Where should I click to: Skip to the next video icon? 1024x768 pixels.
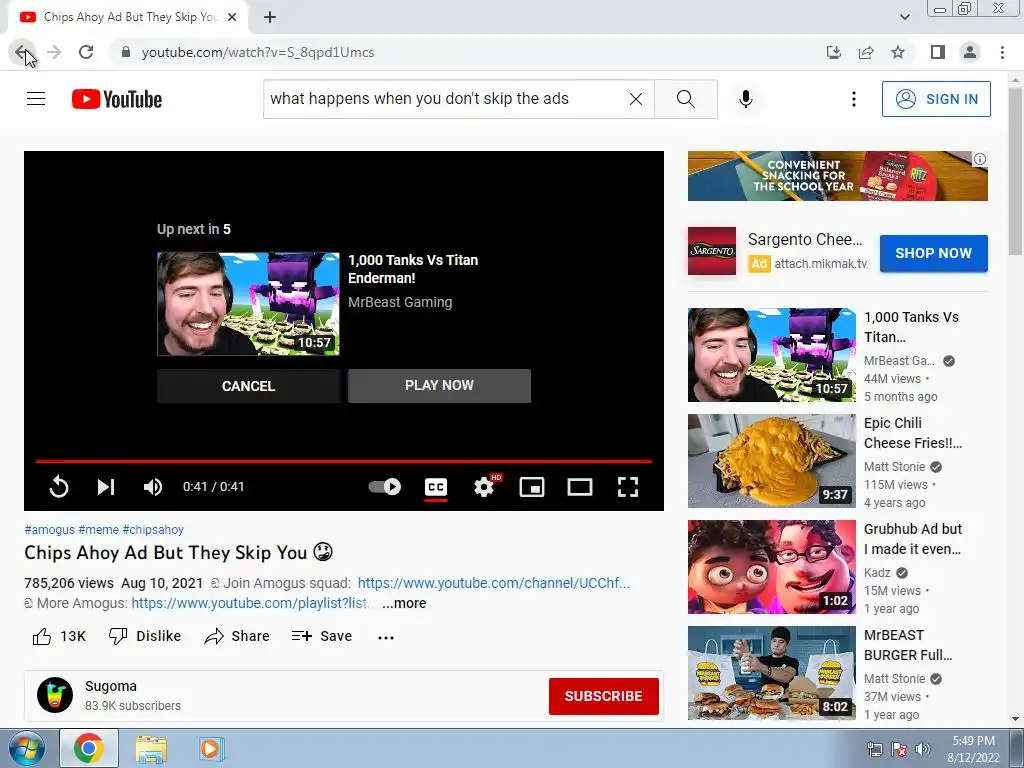[106, 487]
